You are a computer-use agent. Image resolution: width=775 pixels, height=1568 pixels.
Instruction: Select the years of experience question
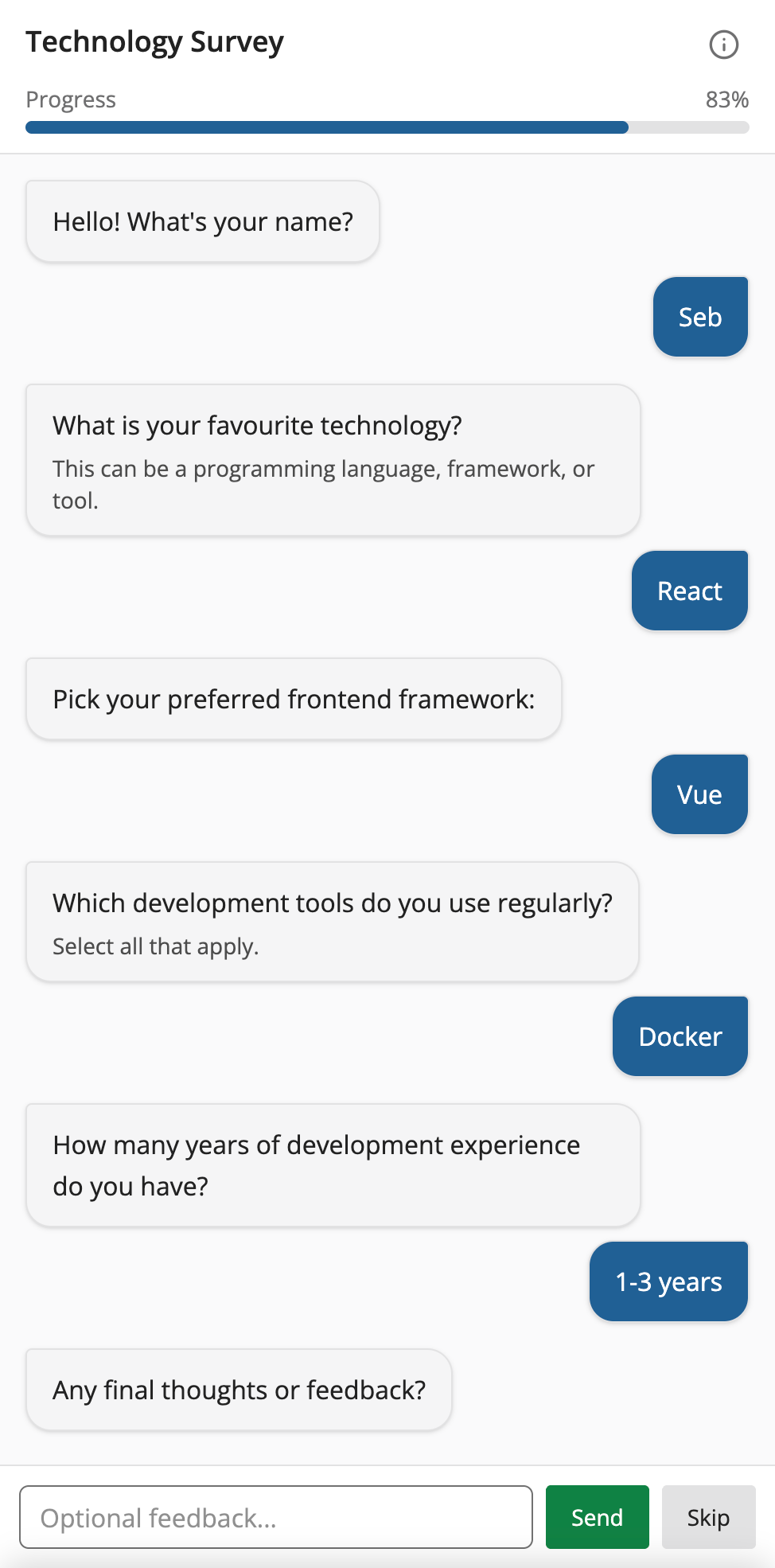[333, 1165]
